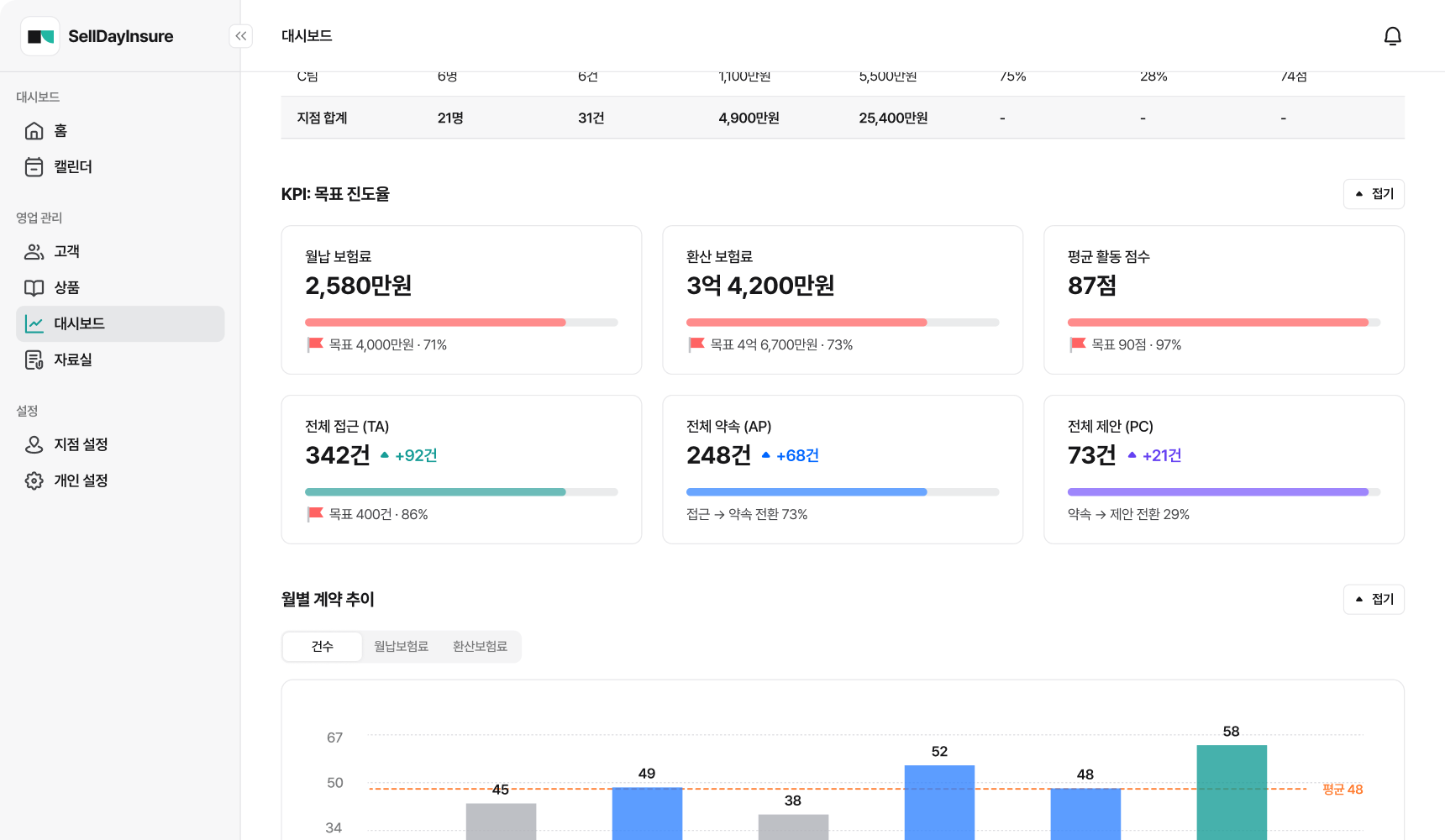Click the 대시보드 page title in header
The image size is (1445, 840).
tap(307, 36)
